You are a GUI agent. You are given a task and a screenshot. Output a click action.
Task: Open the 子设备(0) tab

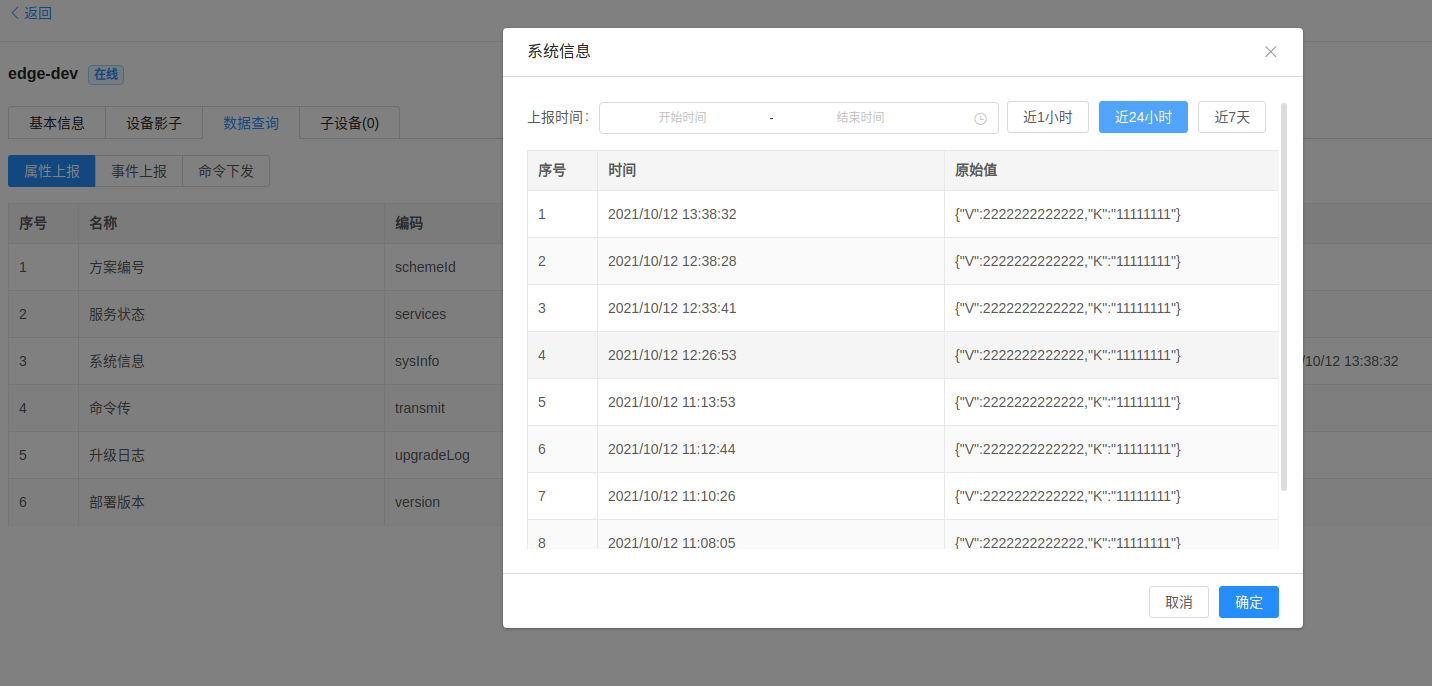tap(349, 123)
